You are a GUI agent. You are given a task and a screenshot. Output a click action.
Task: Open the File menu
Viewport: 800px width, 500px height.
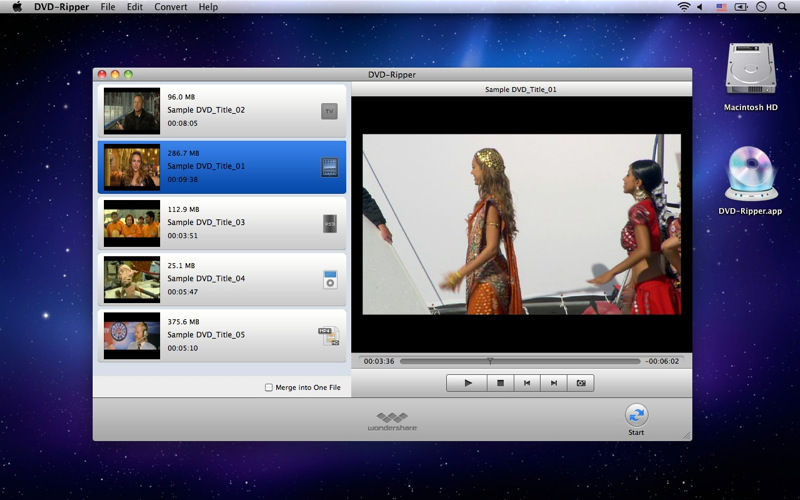[x=108, y=7]
